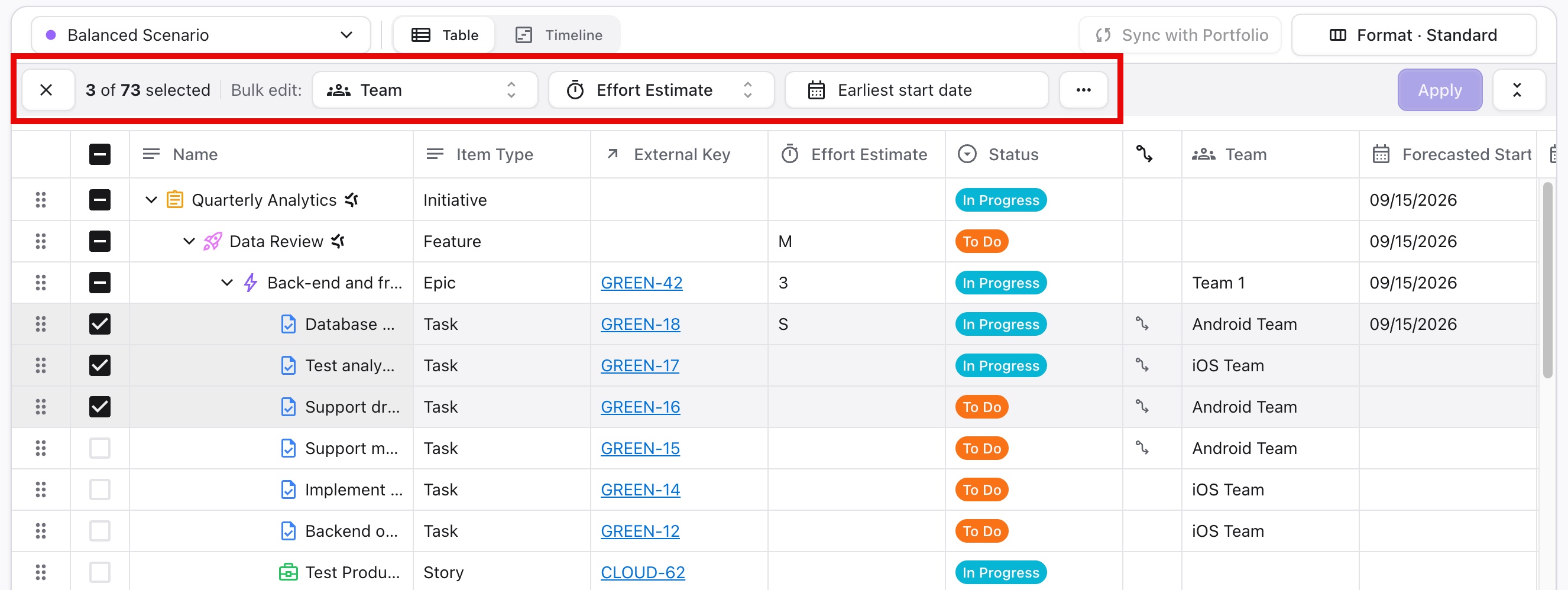
Task: Click the Quarterly Analytics initiative icon
Action: 174,200
